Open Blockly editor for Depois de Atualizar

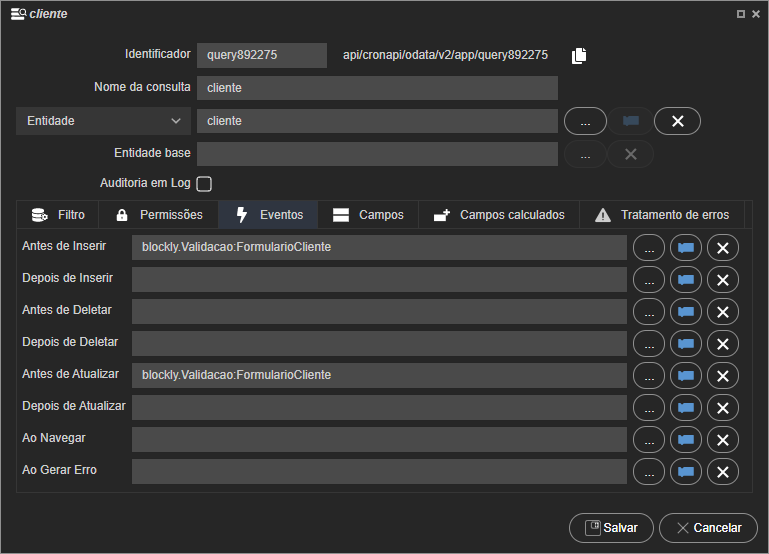pos(686,408)
